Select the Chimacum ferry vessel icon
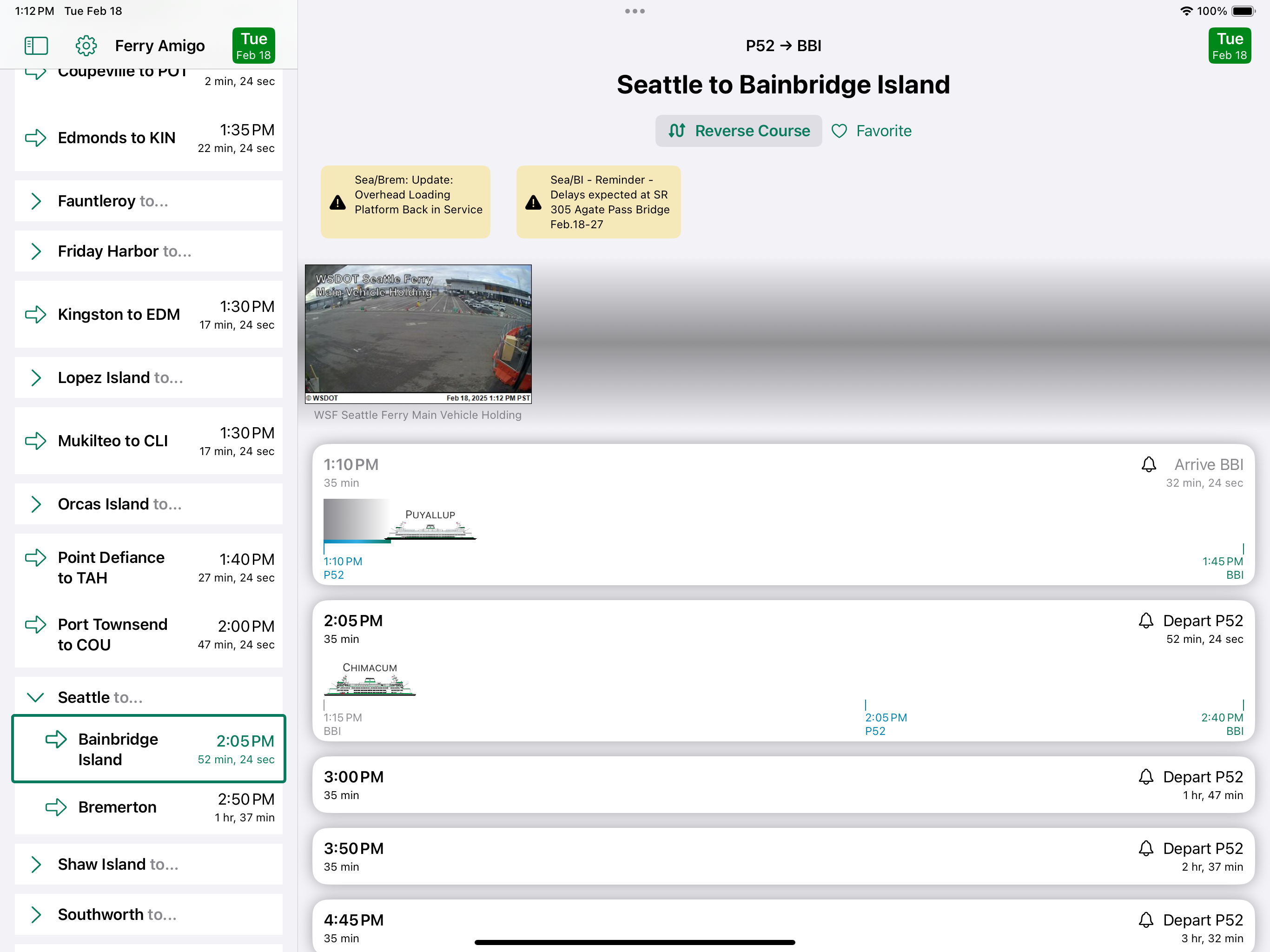The image size is (1270, 952). coord(370,686)
